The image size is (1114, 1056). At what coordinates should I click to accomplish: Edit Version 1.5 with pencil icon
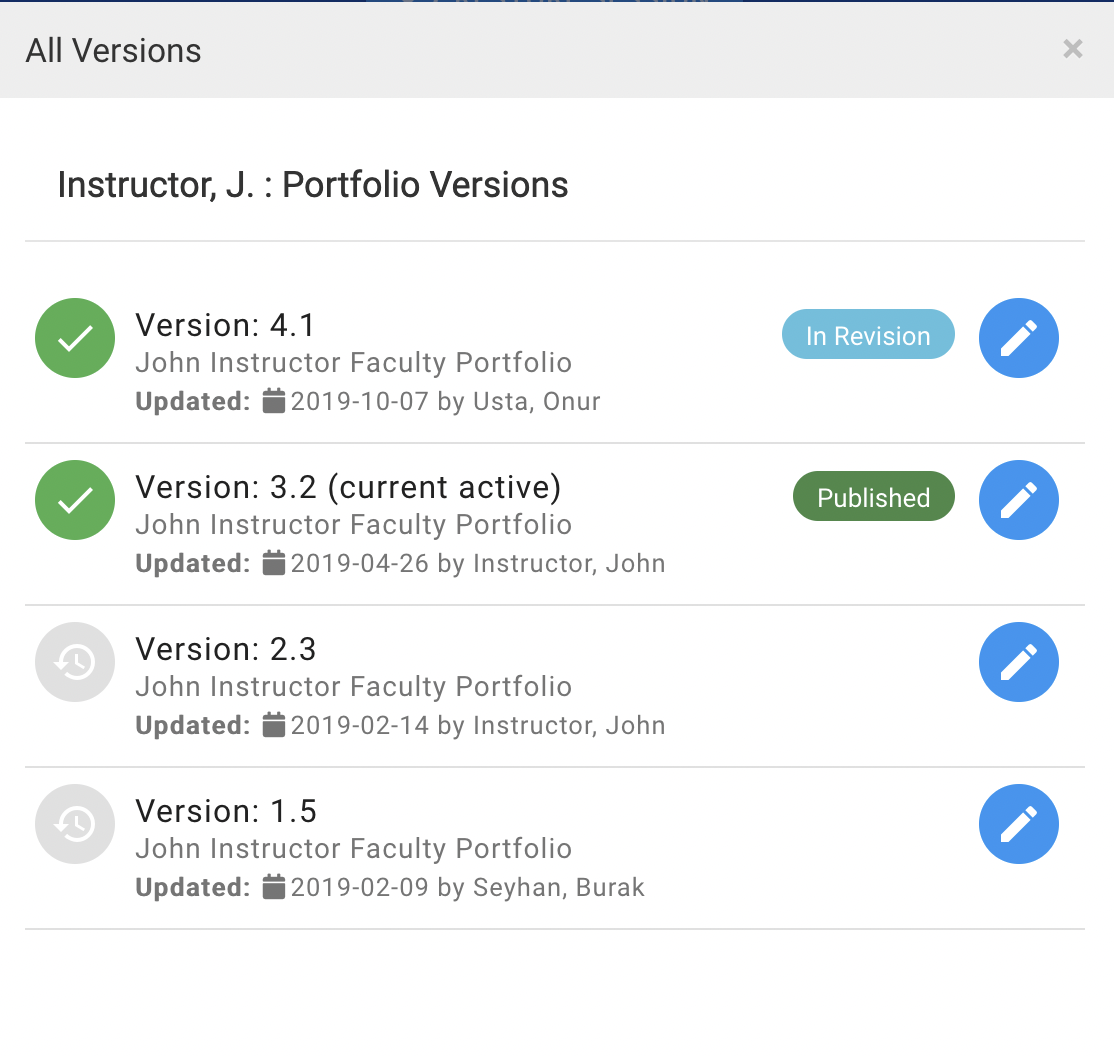(x=1018, y=824)
